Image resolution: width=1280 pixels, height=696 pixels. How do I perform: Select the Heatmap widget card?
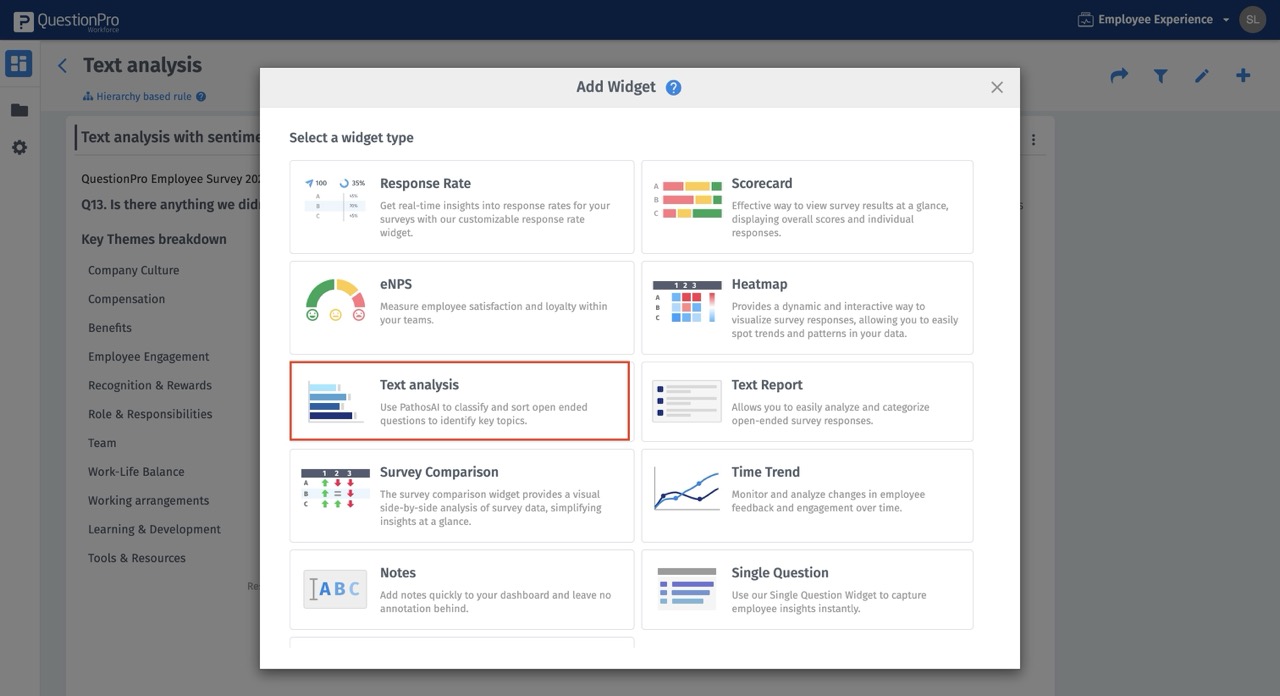tap(807, 308)
